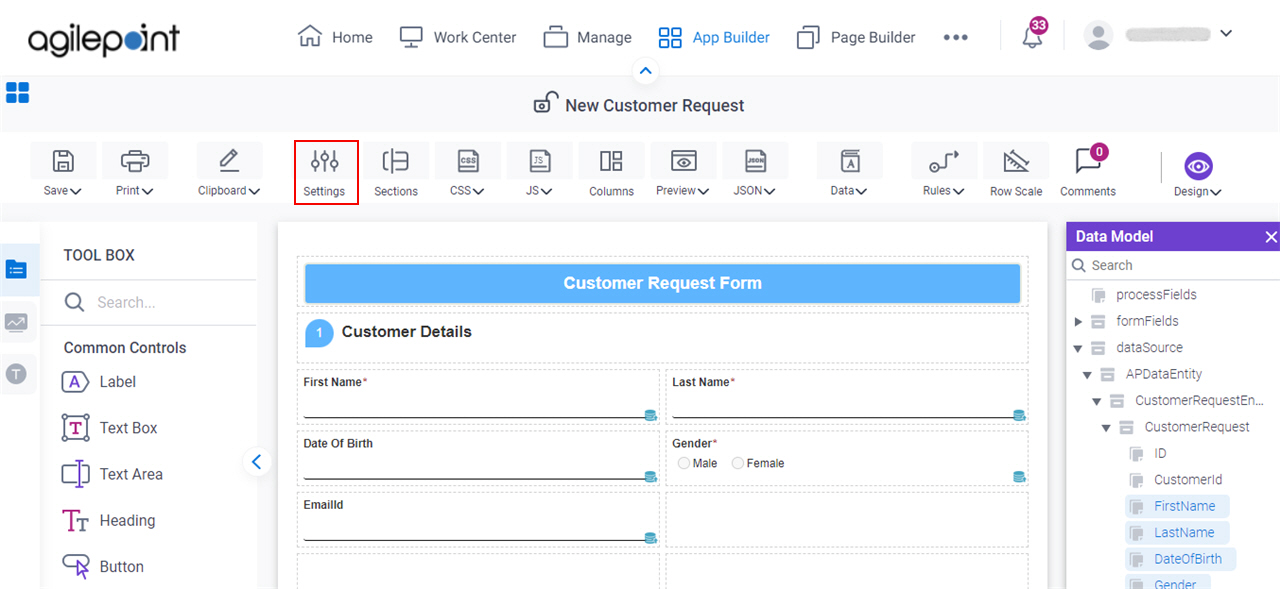Collapse the top navigation with the up chevron

click(x=645, y=71)
